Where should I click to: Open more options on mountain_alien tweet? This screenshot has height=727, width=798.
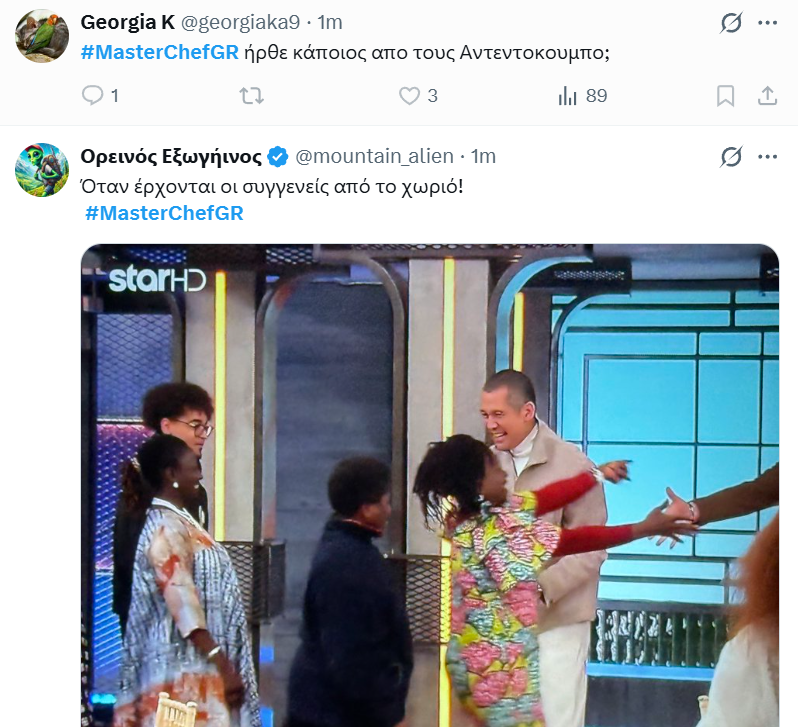pos(767,157)
